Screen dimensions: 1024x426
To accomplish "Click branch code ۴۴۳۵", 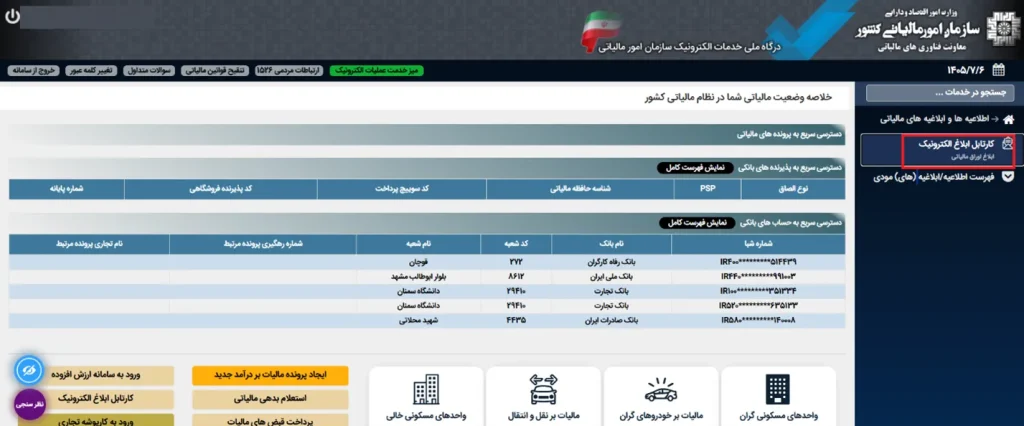I will coord(516,321).
